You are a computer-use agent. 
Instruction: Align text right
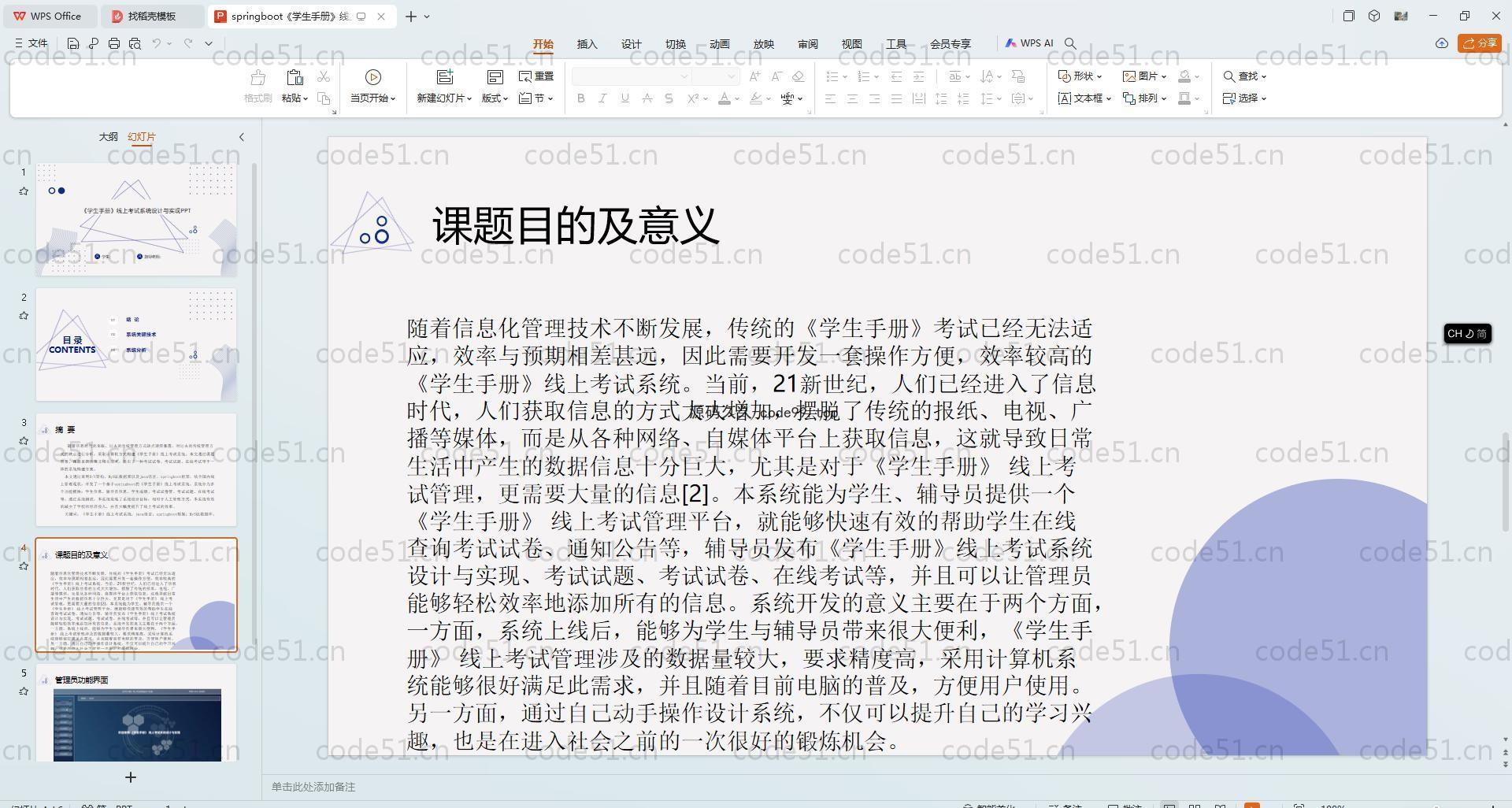click(874, 98)
